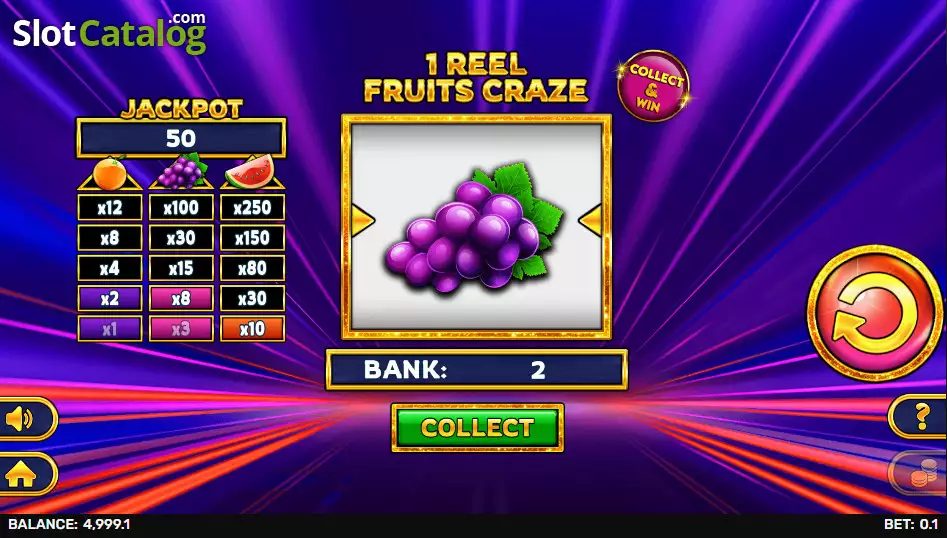Click the pink x8 grapes multiplier cell
The width and height of the screenshot is (947, 538).
click(181, 298)
